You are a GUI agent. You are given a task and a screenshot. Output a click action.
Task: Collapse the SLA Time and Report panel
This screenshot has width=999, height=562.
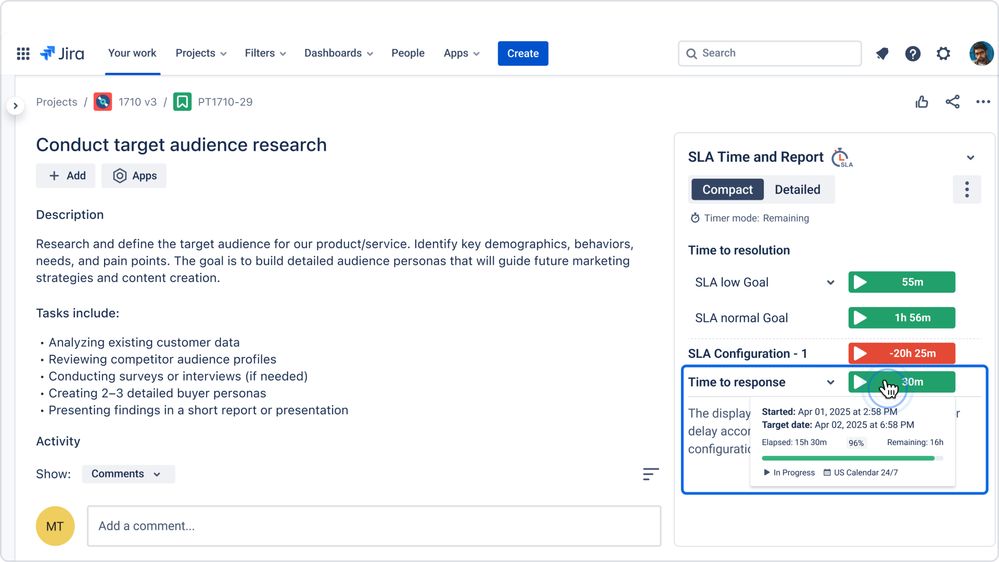[x=970, y=157]
